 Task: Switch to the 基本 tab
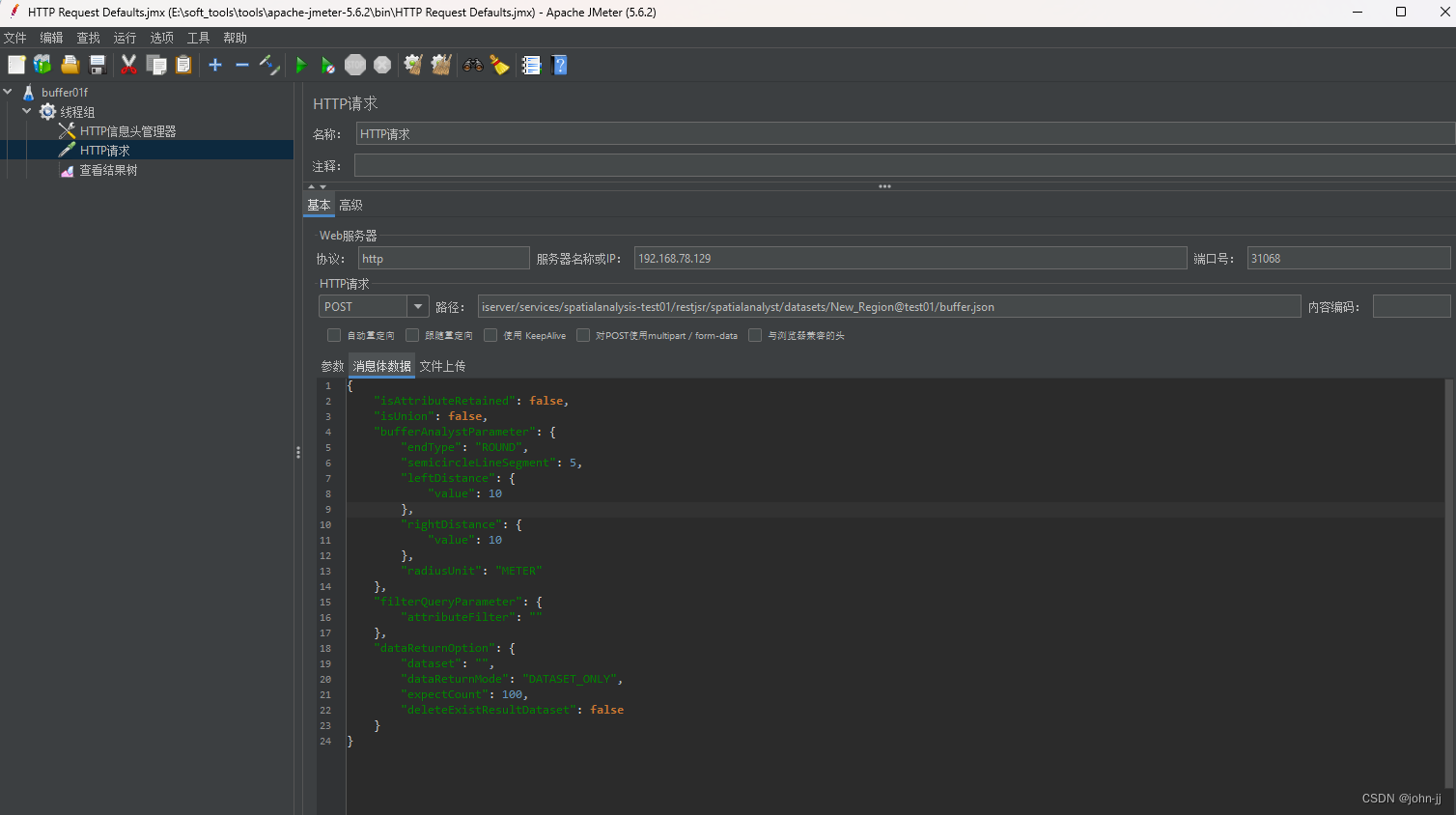pyautogui.click(x=319, y=205)
